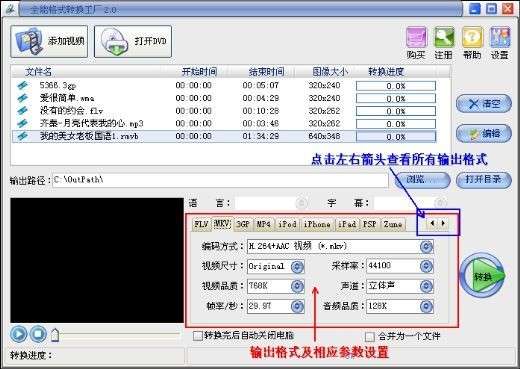Click the preview seek slider handle
Screen dimensions: 520x369
(x=55, y=335)
